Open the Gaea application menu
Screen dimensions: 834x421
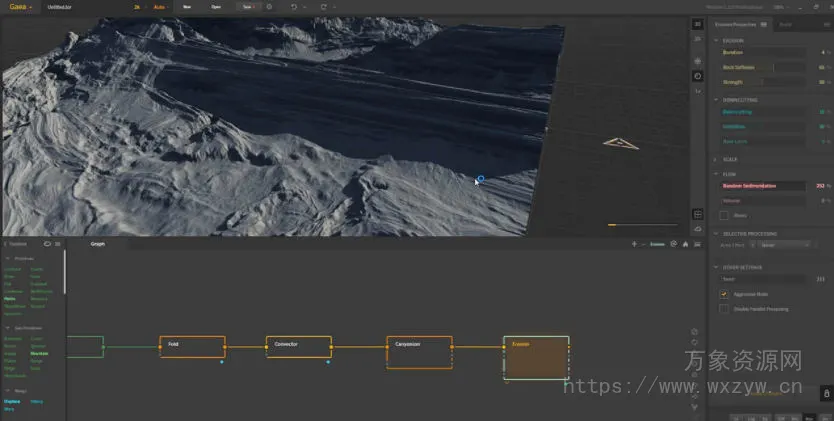point(21,6)
